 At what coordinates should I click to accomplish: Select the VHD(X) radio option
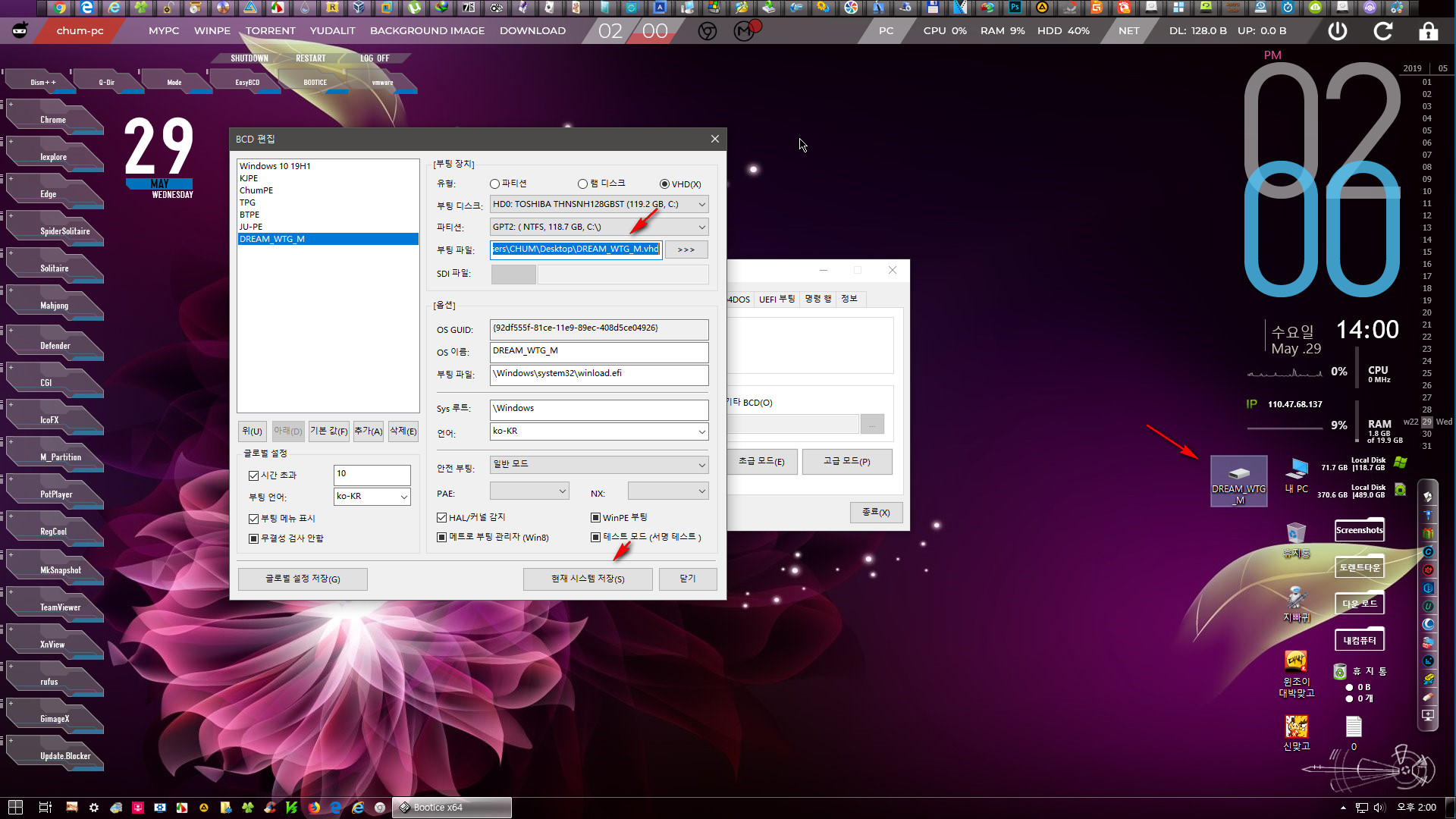point(664,184)
